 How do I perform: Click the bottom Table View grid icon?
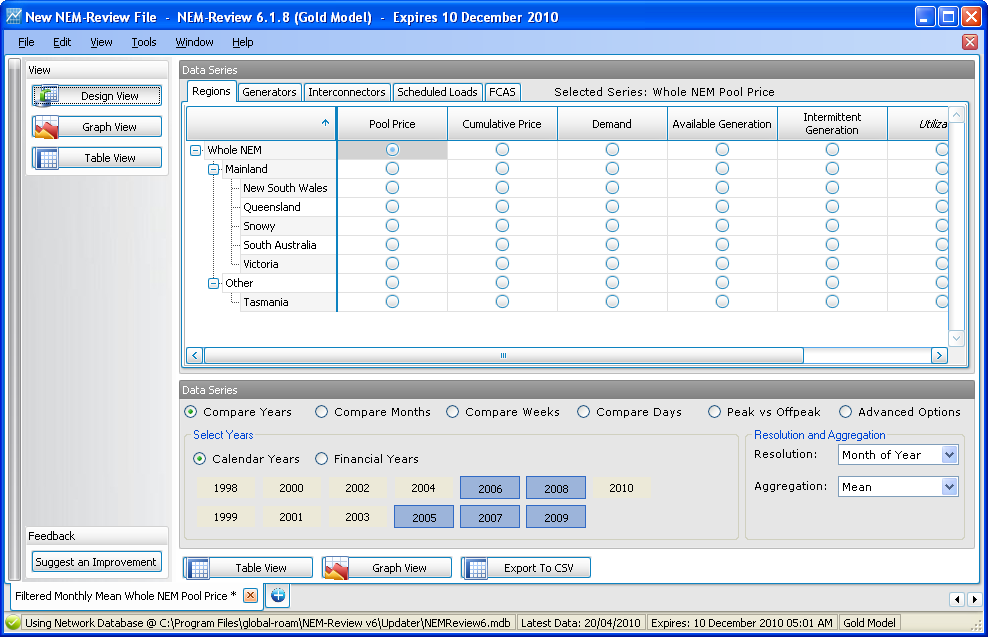pyautogui.click(x=199, y=568)
